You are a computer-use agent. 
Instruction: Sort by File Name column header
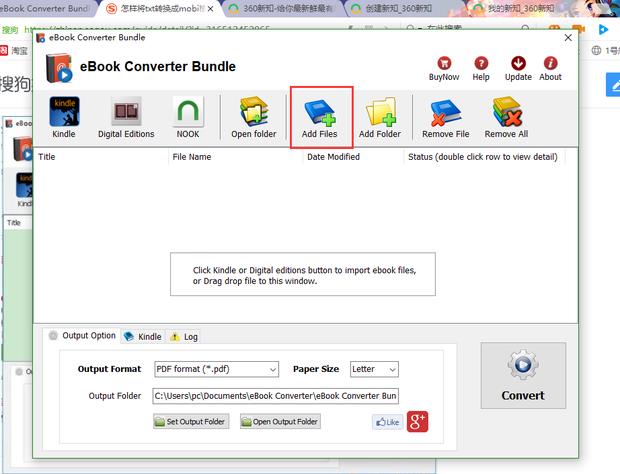tap(236, 157)
